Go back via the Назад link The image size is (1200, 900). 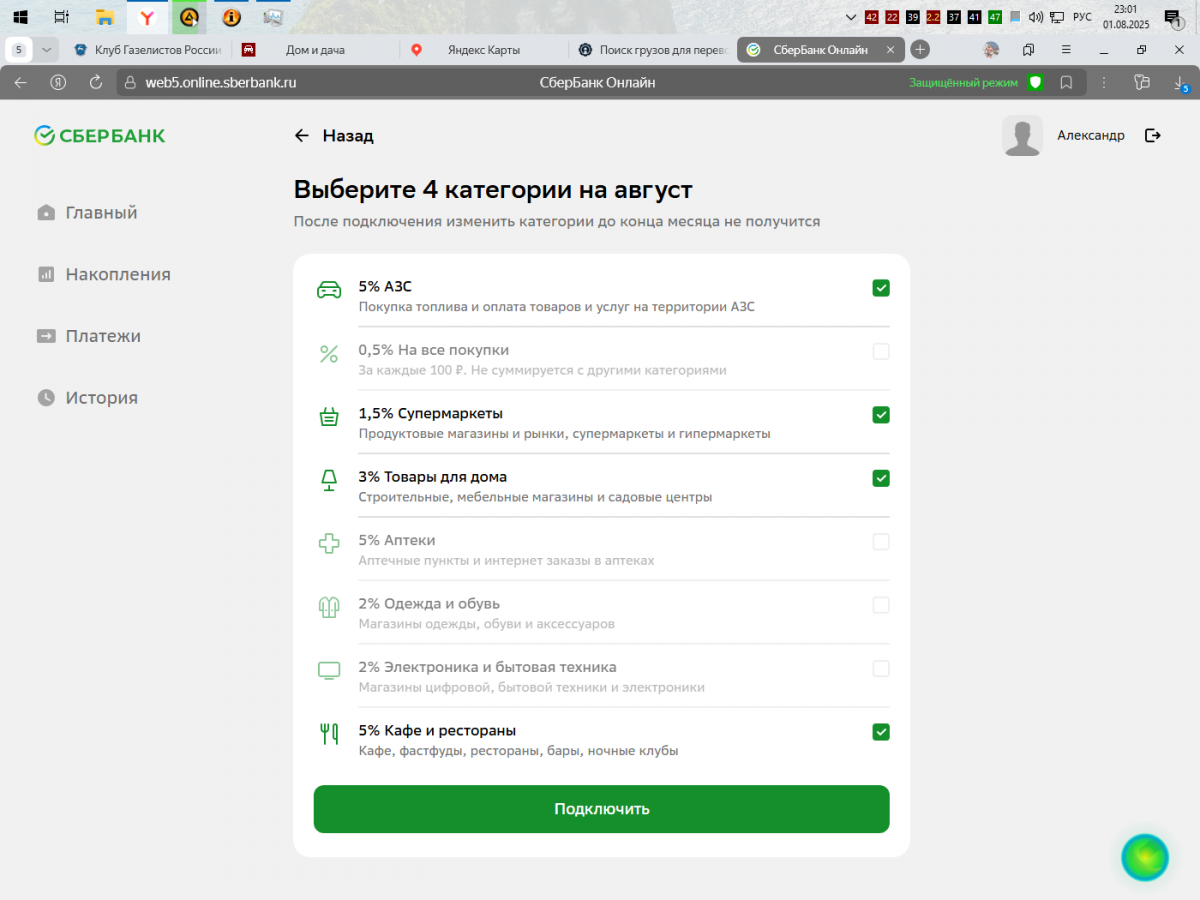click(334, 136)
